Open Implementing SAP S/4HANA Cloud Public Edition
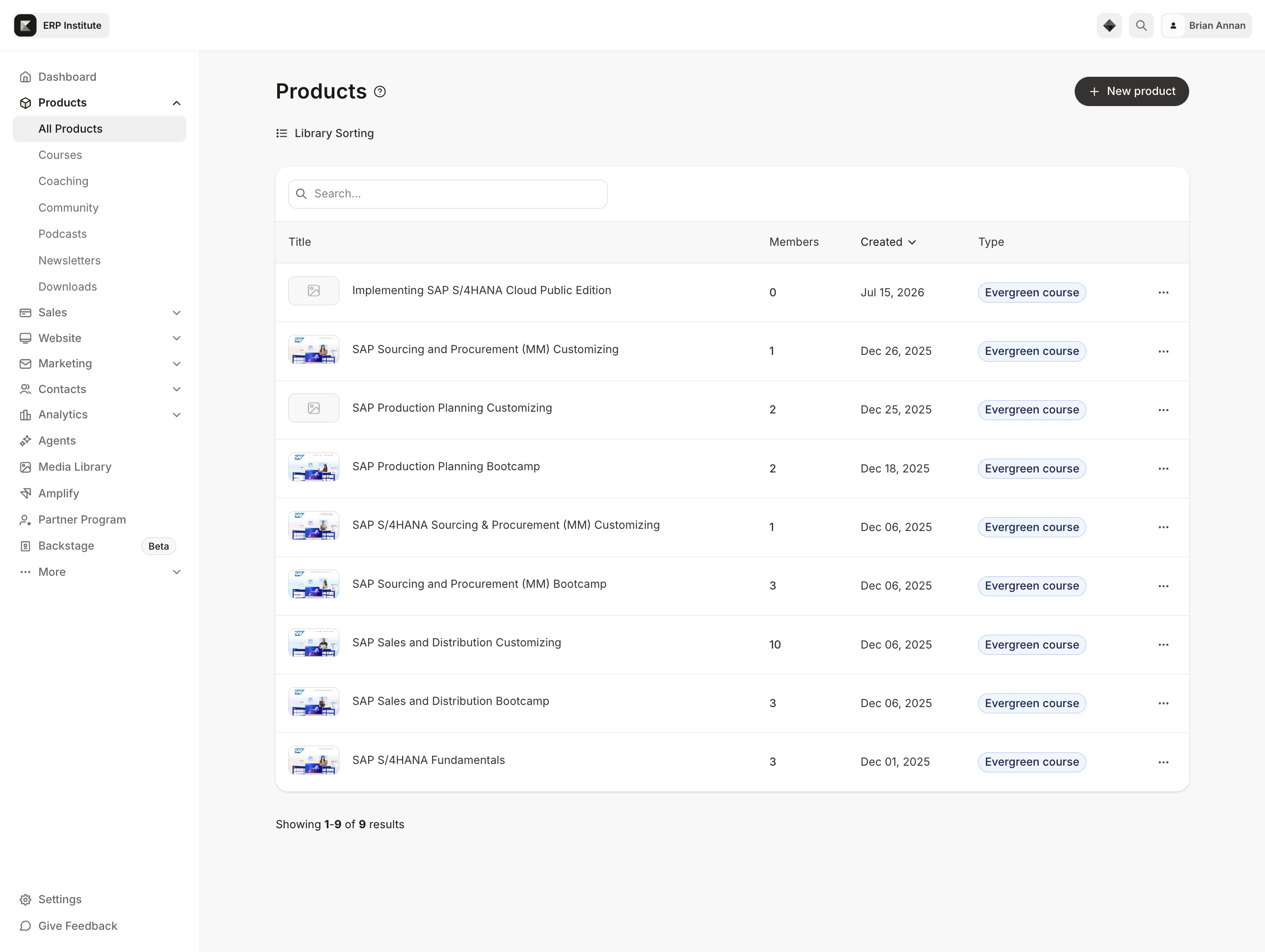The width and height of the screenshot is (1265, 952). (482, 291)
